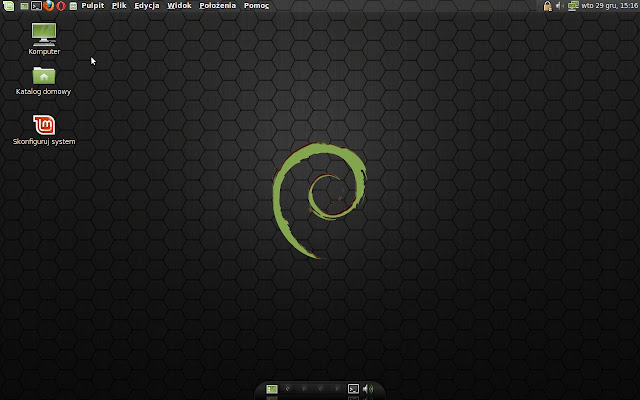Open the Pulpit menu
The height and width of the screenshot is (400, 640).
(93, 6)
